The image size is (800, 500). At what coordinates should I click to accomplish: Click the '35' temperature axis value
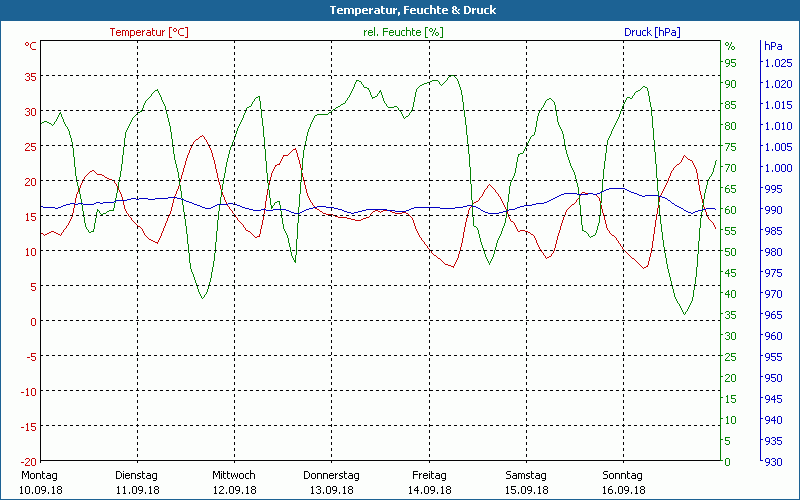[x=31, y=77]
